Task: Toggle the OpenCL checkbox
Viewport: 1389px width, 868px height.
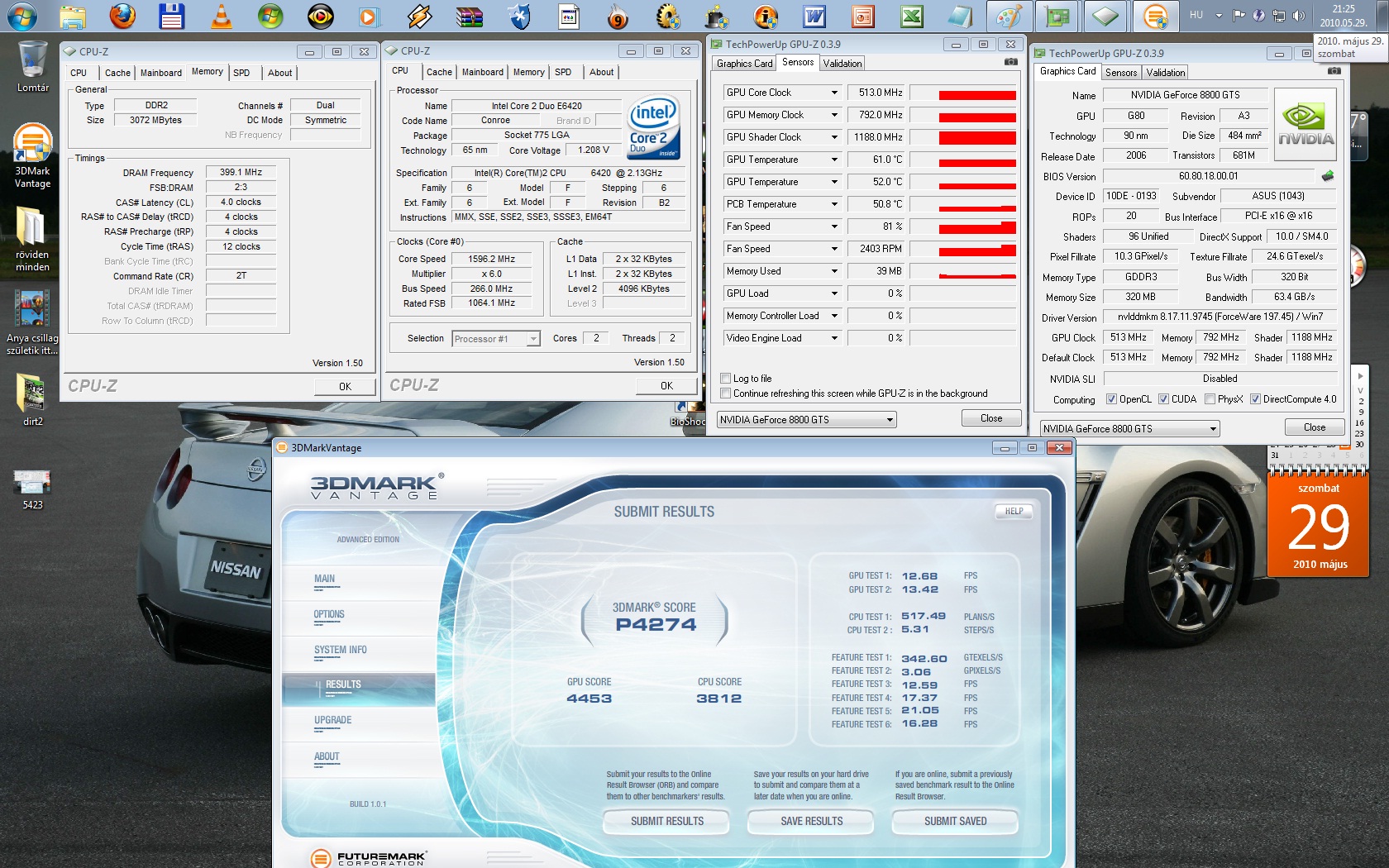Action: tap(1111, 399)
